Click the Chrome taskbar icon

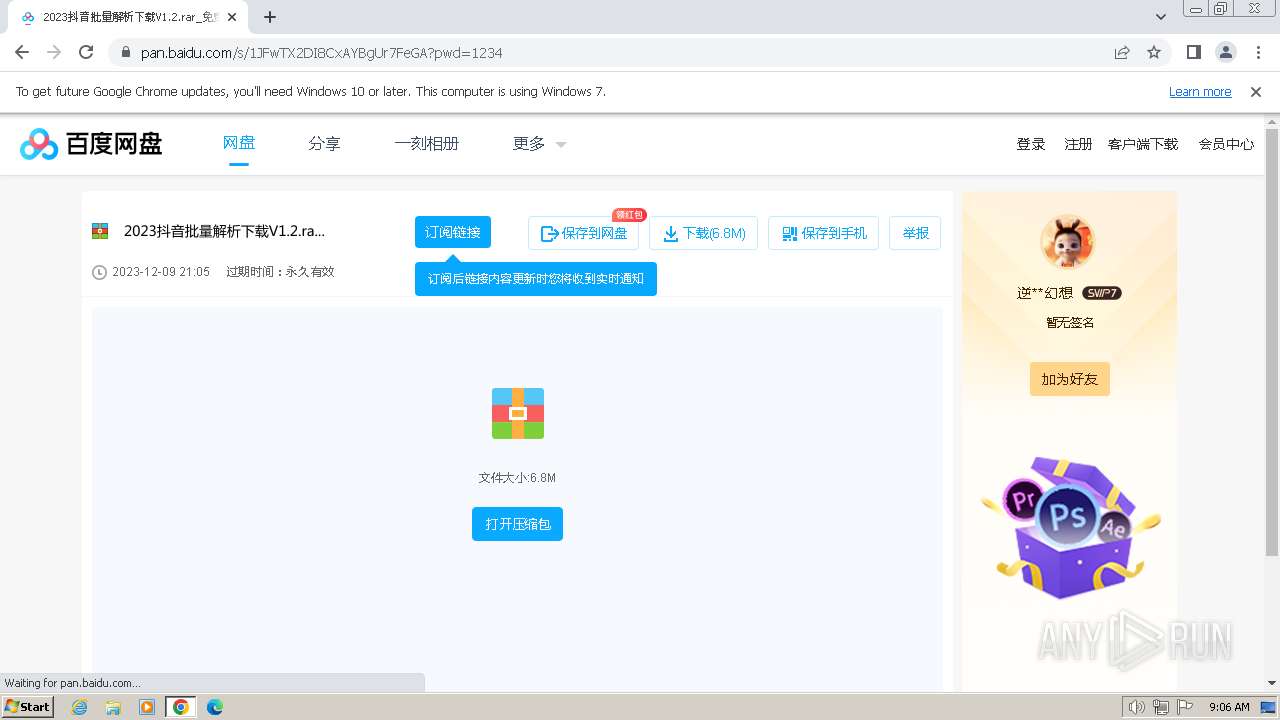point(181,707)
